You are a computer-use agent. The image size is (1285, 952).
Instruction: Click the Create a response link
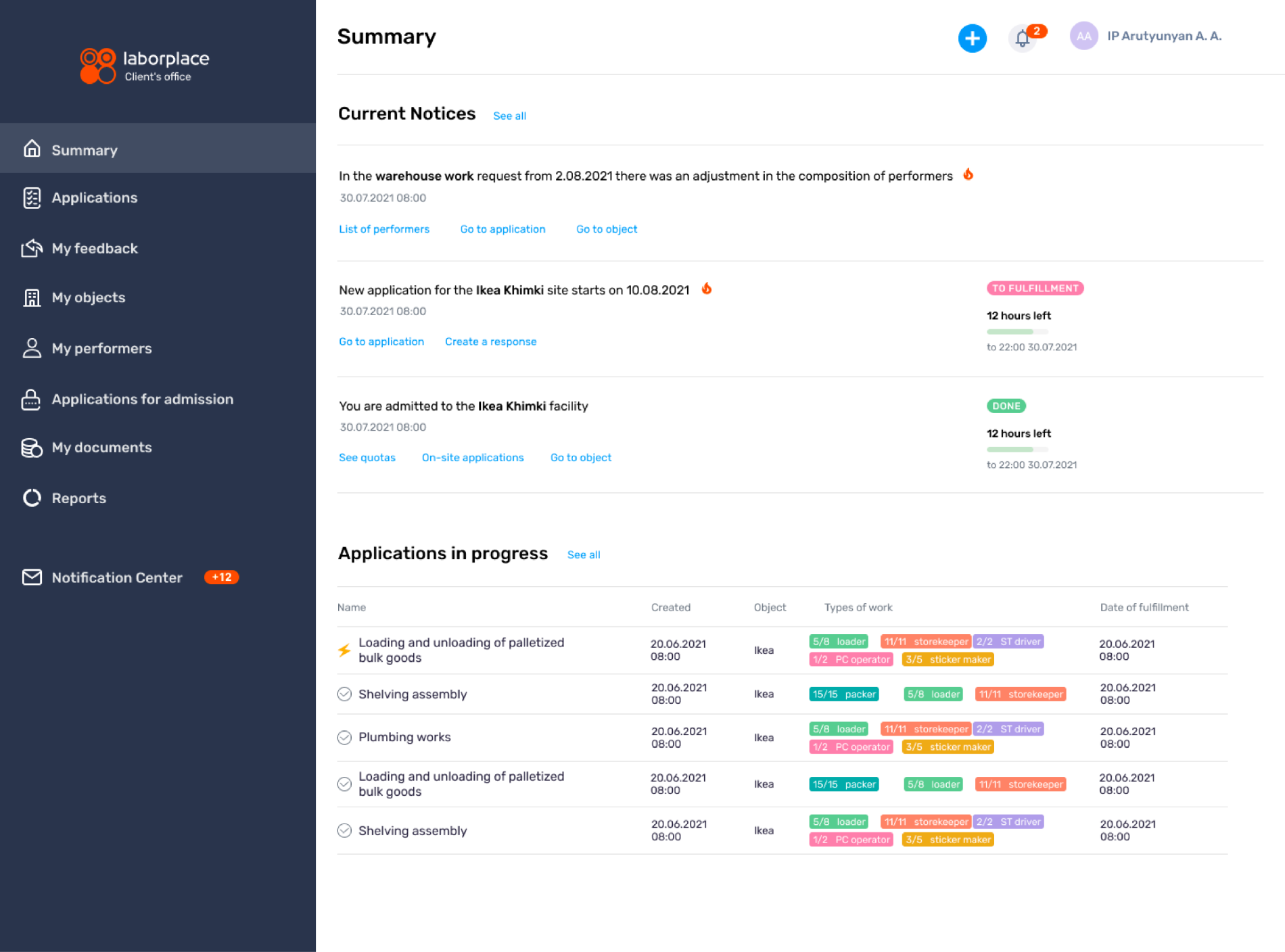tap(490, 342)
